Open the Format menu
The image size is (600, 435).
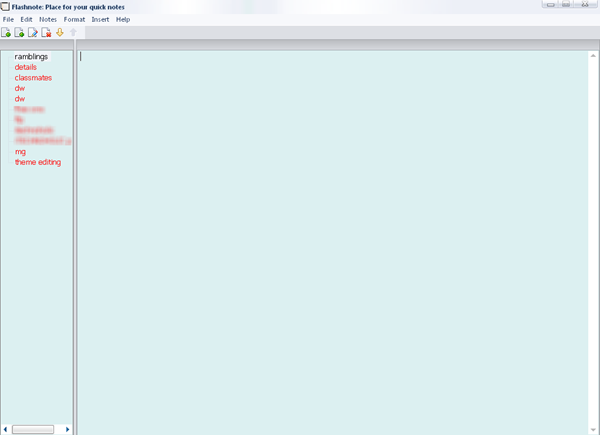[x=74, y=20]
